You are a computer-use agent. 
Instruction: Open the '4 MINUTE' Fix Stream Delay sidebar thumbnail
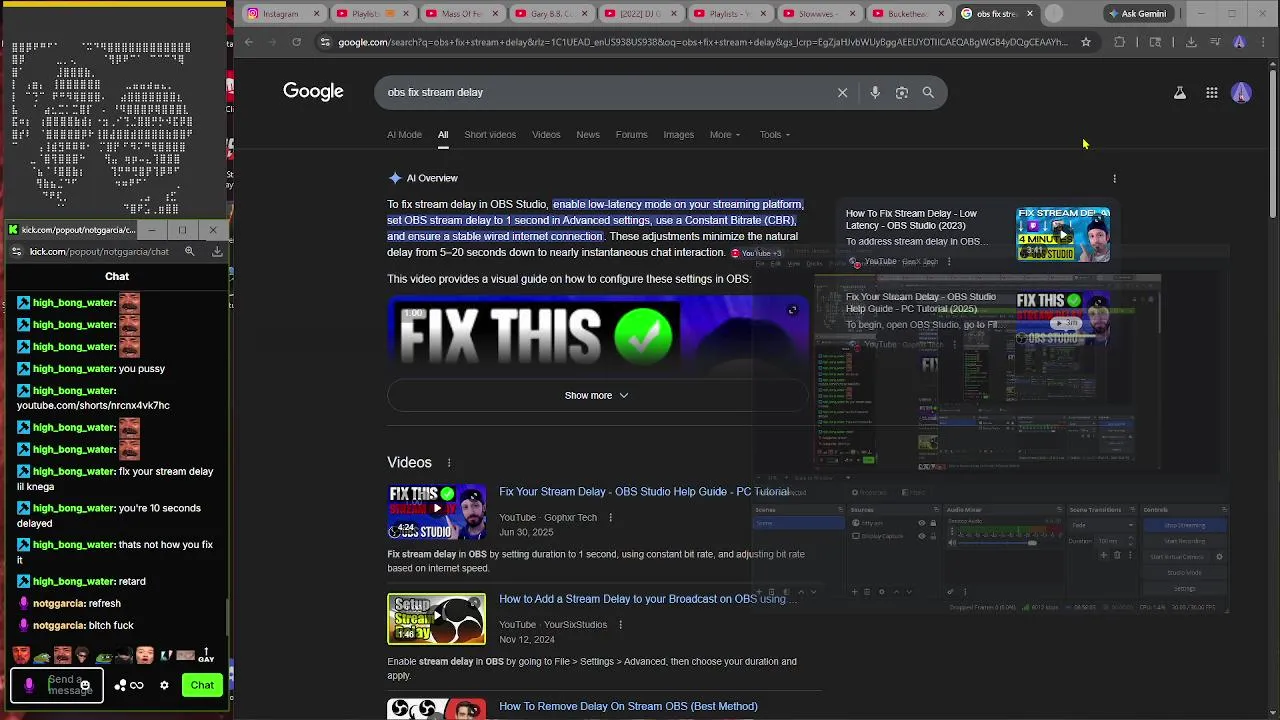click(1063, 234)
